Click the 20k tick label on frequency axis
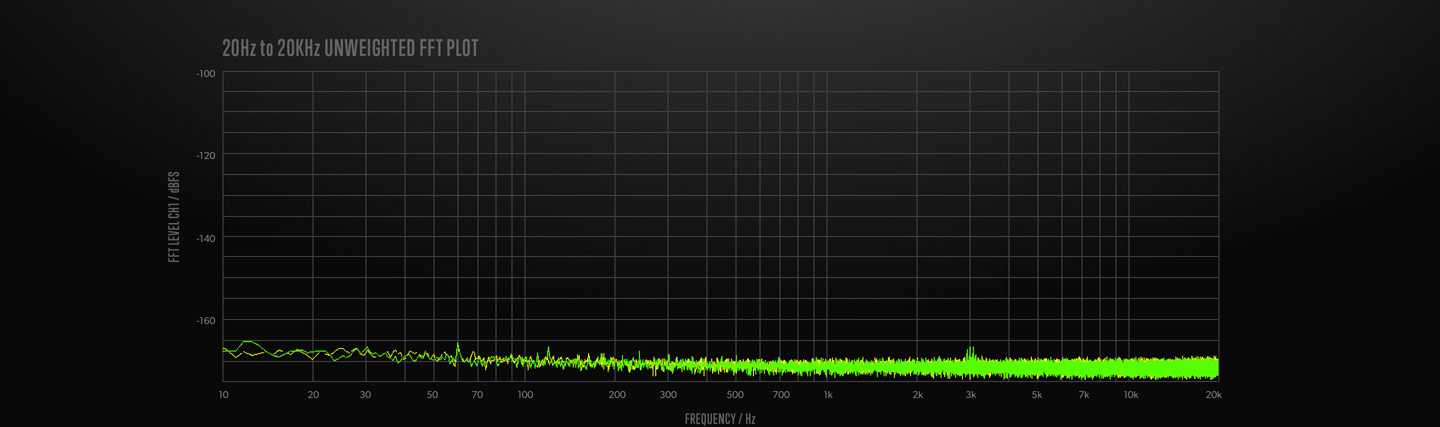 click(x=1213, y=395)
